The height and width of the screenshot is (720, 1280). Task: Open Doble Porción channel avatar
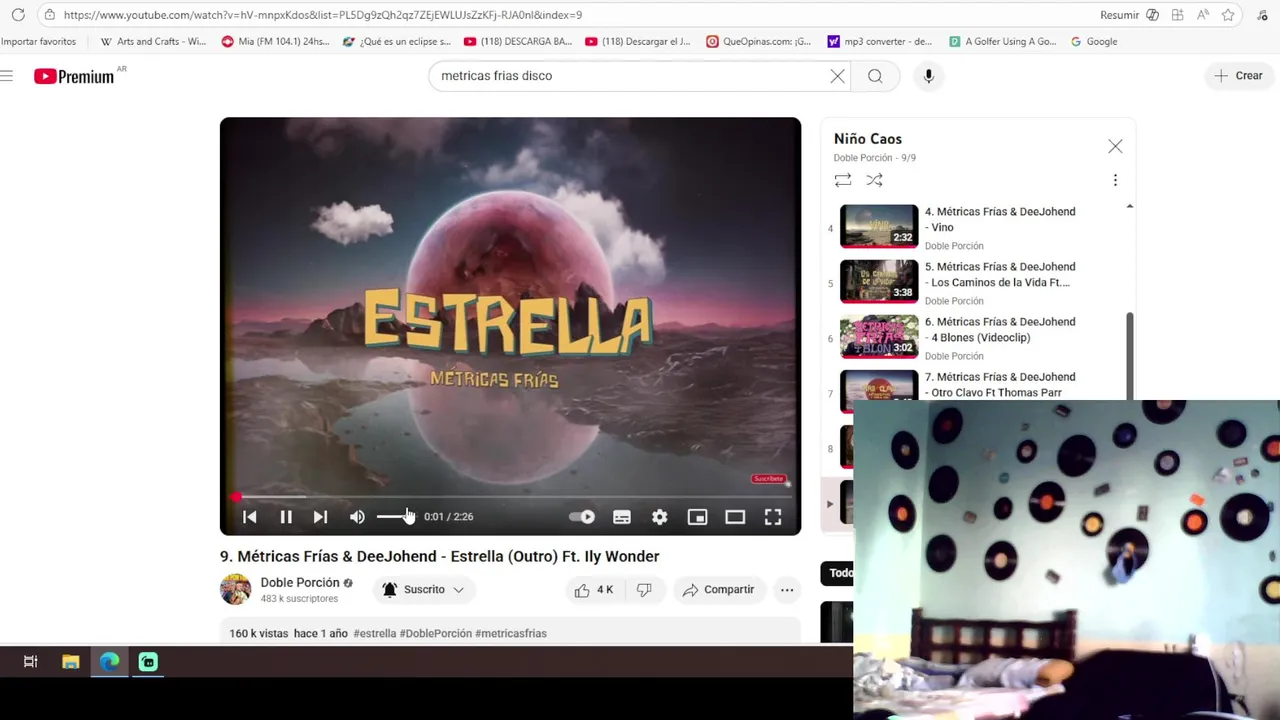pos(236,589)
